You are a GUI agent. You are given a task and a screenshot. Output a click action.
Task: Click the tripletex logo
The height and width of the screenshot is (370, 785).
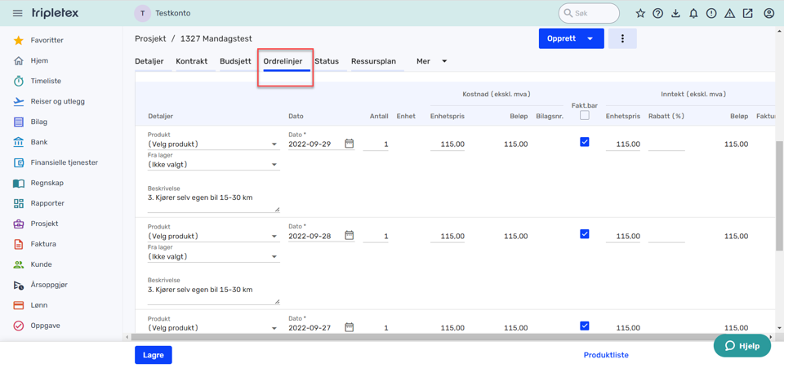[55, 13]
